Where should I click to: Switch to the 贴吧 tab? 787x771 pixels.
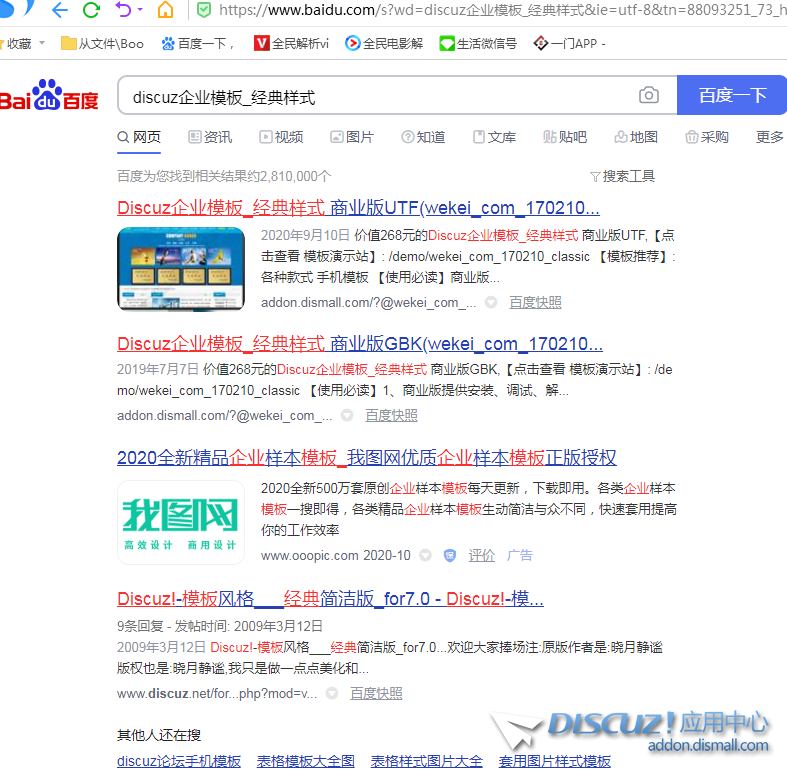click(x=565, y=137)
